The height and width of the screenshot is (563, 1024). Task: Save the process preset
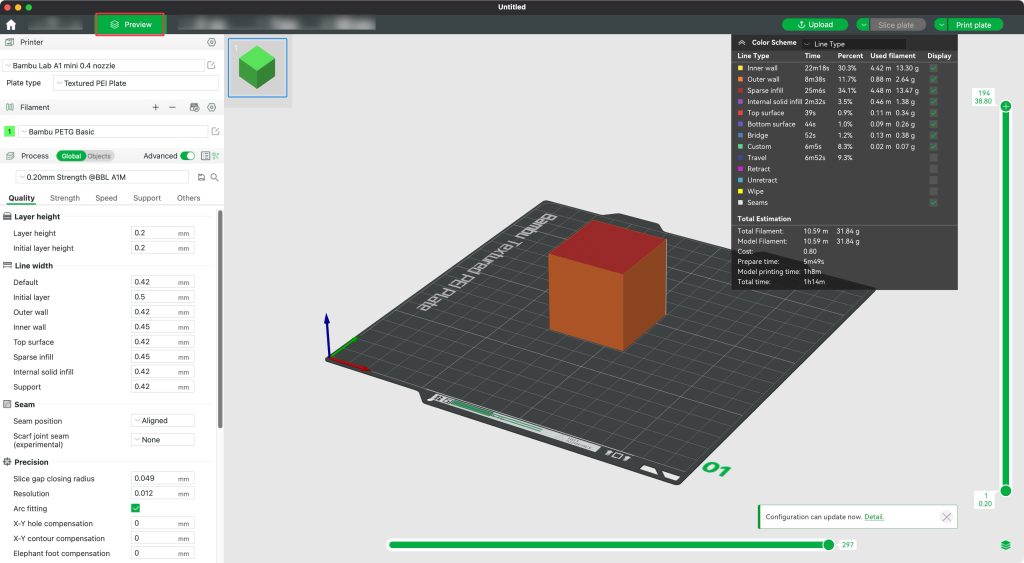[201, 177]
